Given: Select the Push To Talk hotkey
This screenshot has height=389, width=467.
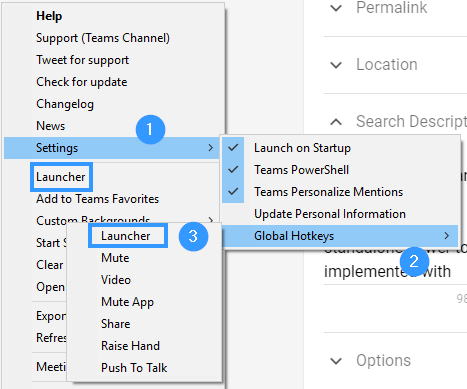Looking at the screenshot, I should [x=134, y=368].
